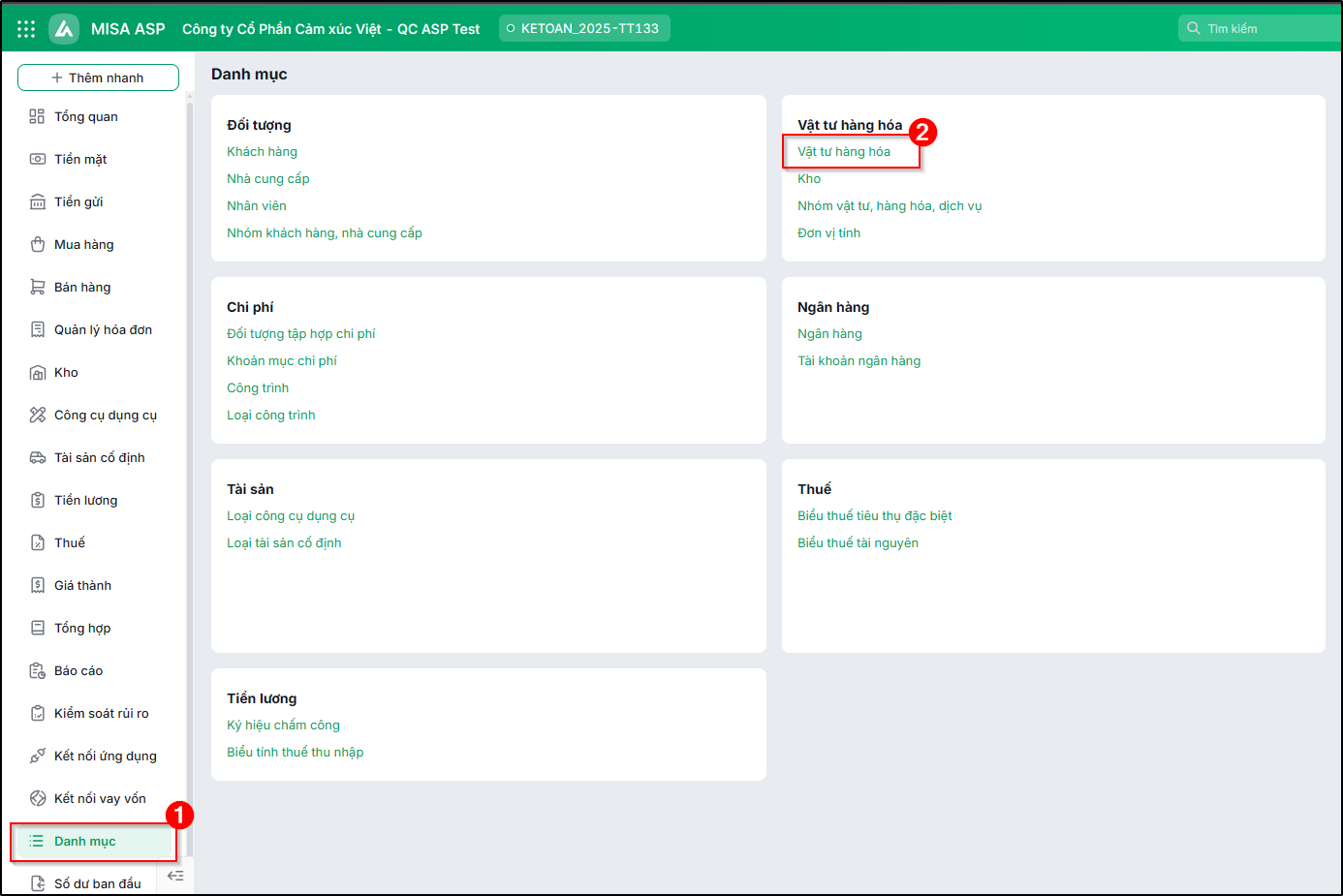Open the Kho link under Vật tư hàng hóa

(809, 178)
